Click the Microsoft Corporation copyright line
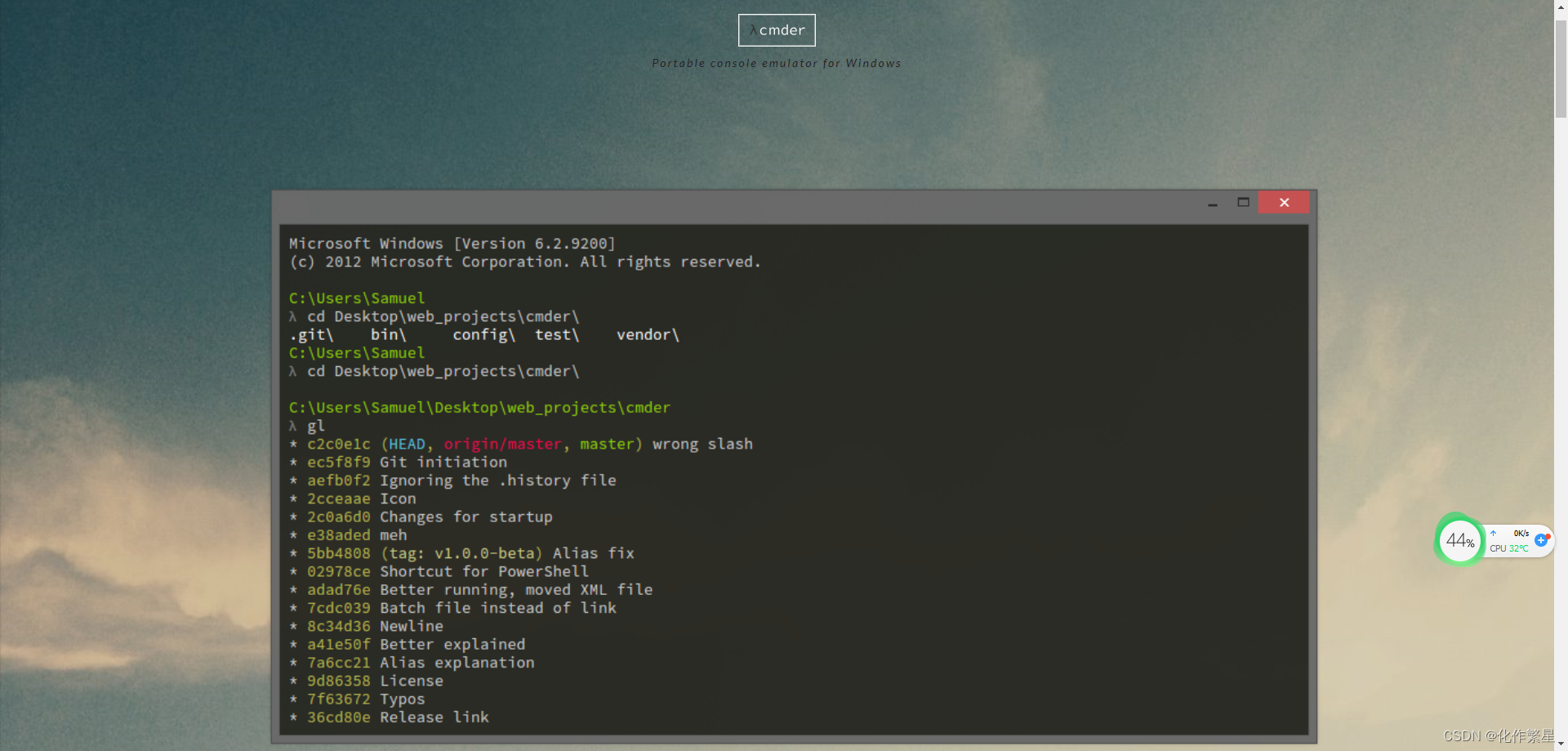Viewport: 1568px width, 751px height. coord(525,262)
